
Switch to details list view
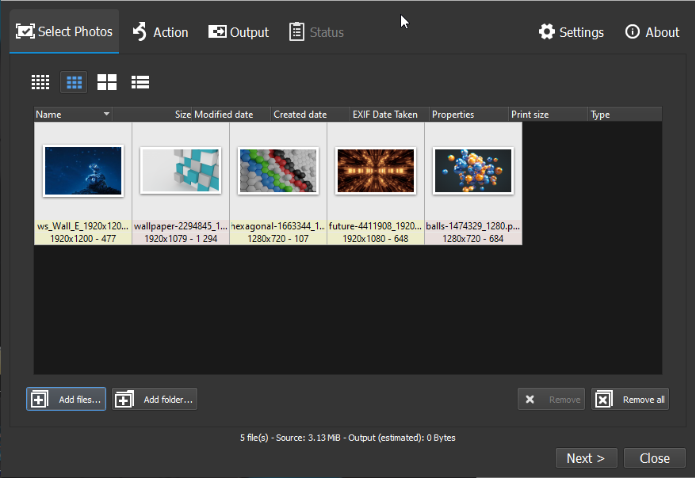pos(140,82)
